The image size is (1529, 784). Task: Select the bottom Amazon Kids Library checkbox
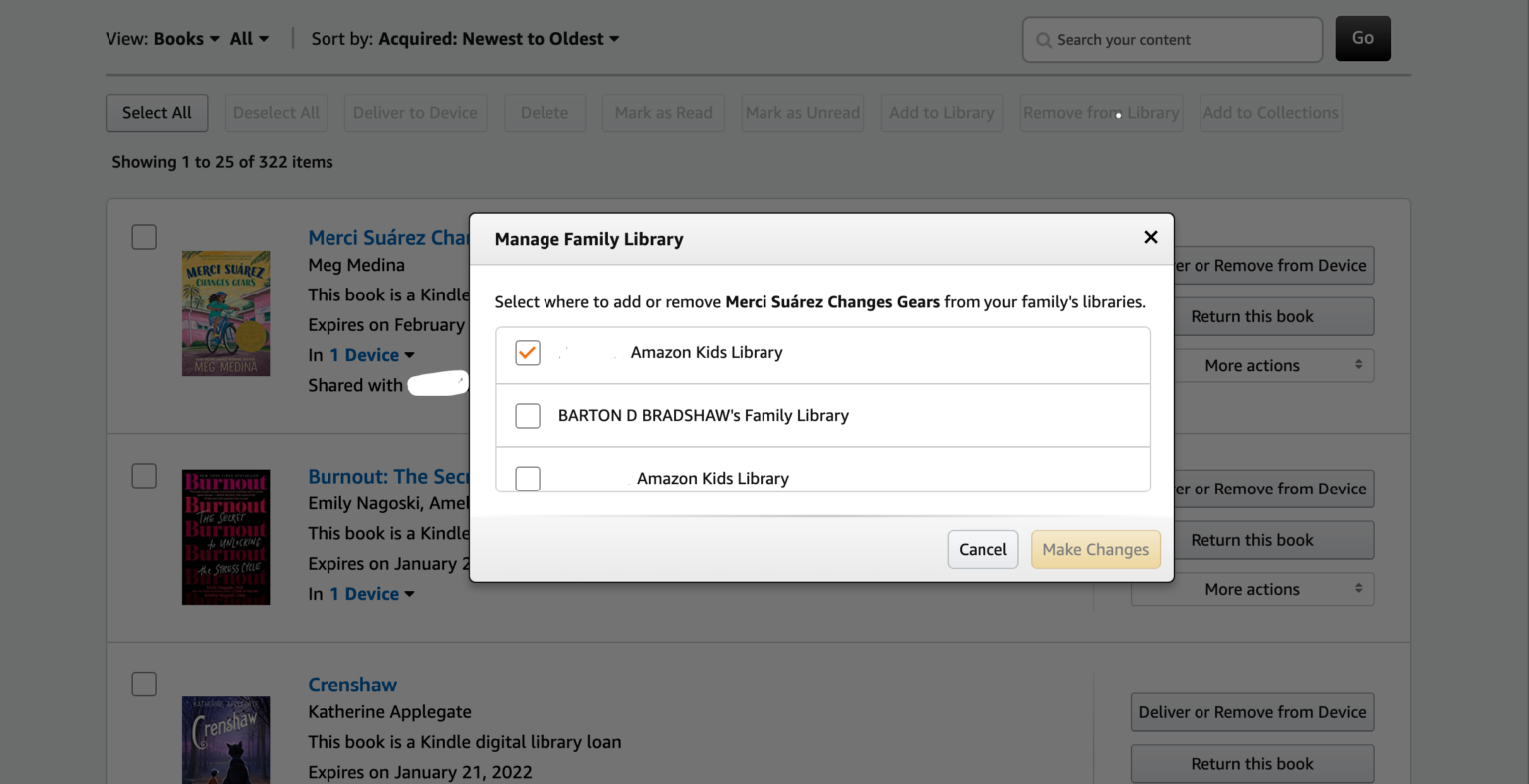pos(527,478)
